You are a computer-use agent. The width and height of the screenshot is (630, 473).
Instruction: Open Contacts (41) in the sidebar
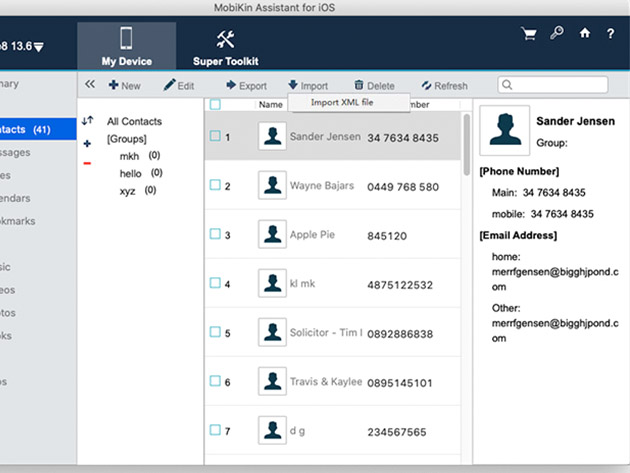(x=38, y=129)
